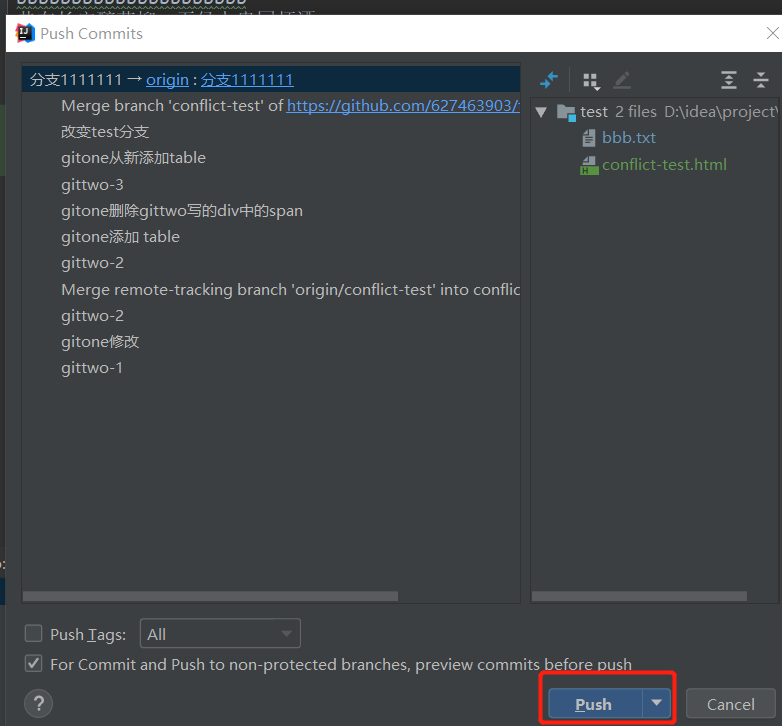This screenshot has width=782, height=726.
Task: Click the Expand All icon
Action: (x=729, y=80)
